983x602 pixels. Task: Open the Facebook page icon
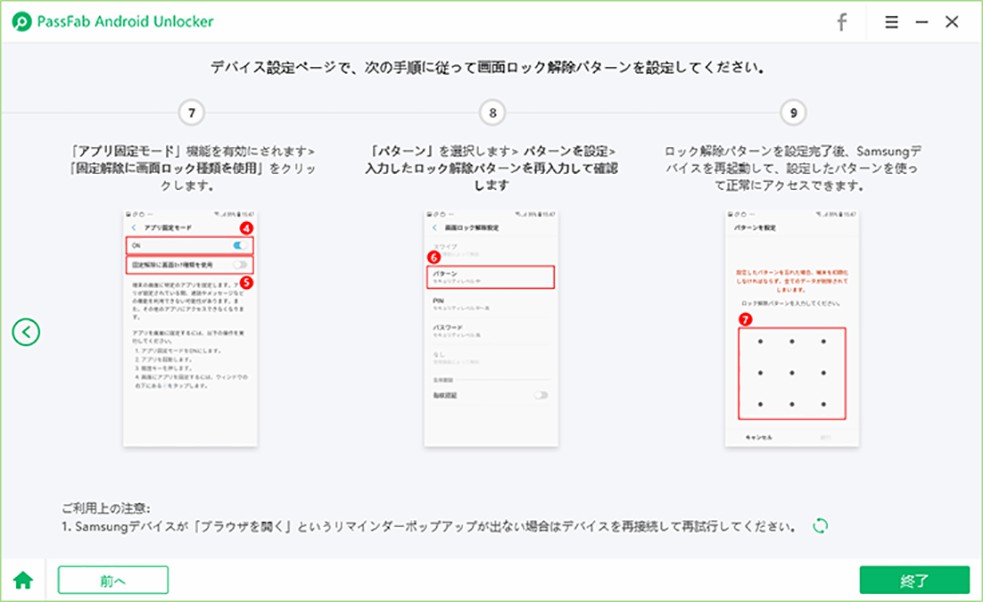coord(842,22)
